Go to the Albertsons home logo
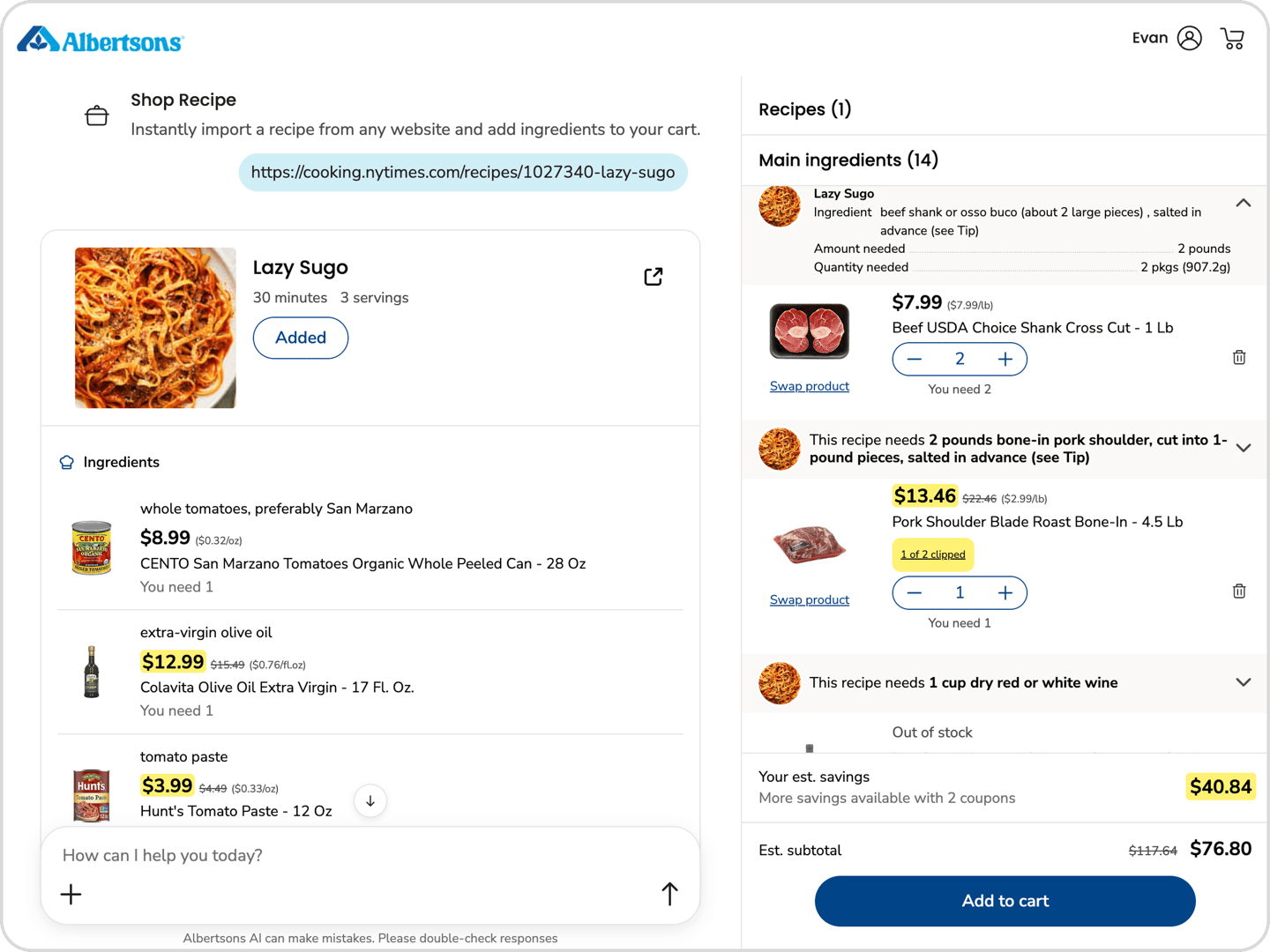 point(100,39)
